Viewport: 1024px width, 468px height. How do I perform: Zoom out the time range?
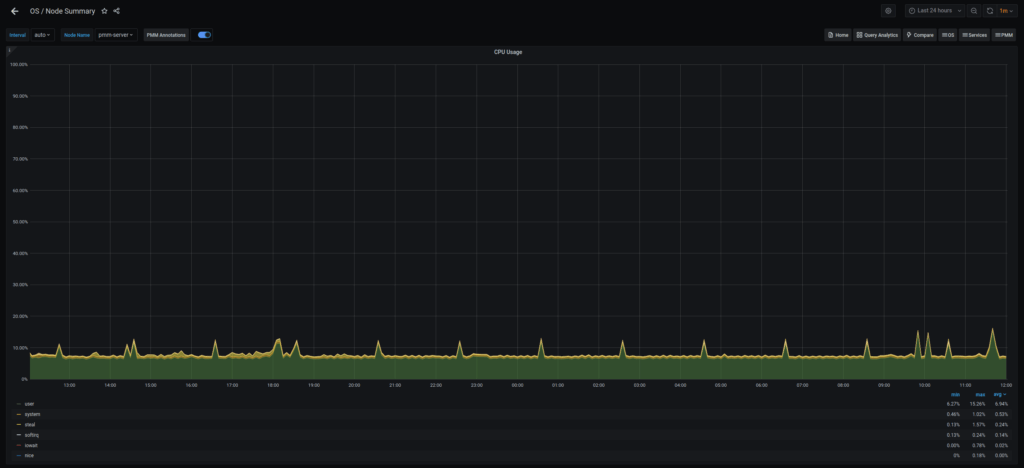pyautogui.click(x=974, y=11)
